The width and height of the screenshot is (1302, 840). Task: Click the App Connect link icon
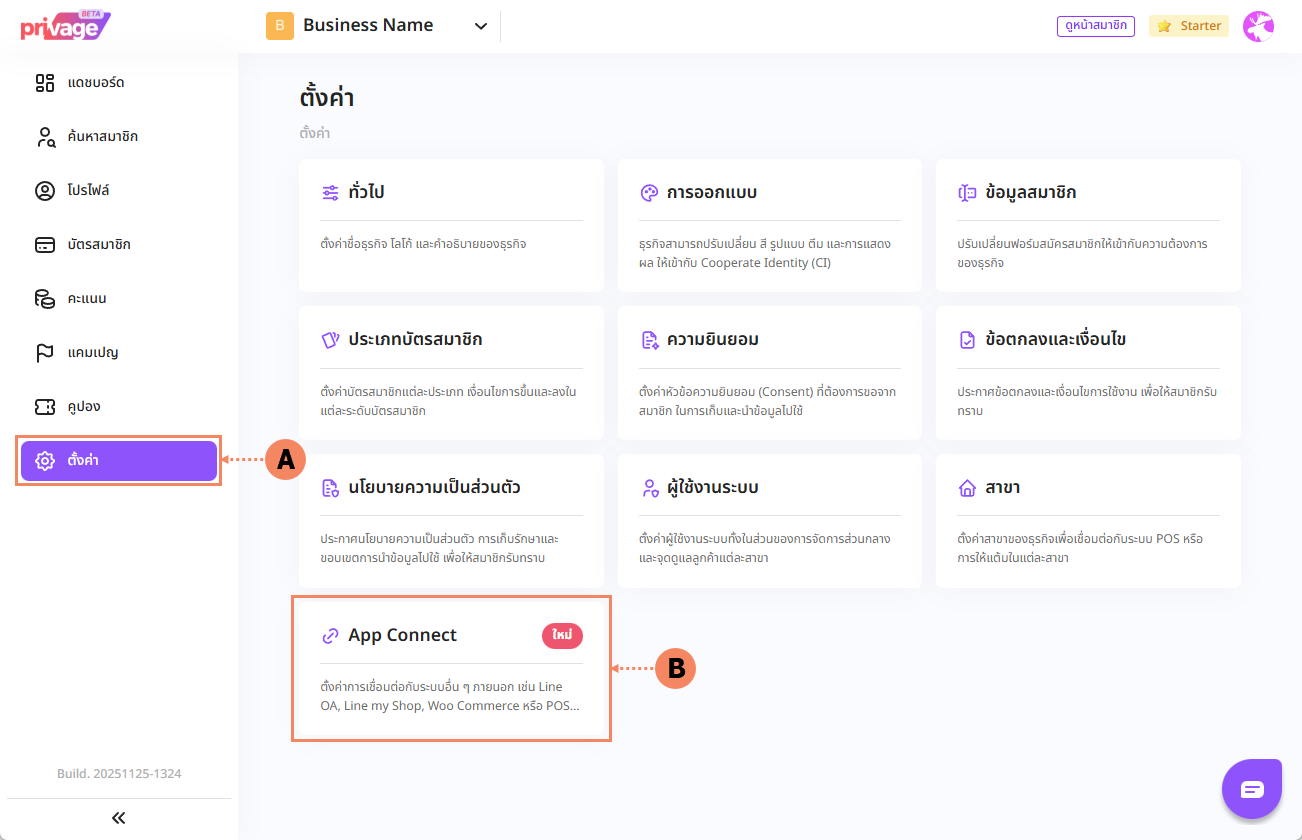click(x=330, y=636)
